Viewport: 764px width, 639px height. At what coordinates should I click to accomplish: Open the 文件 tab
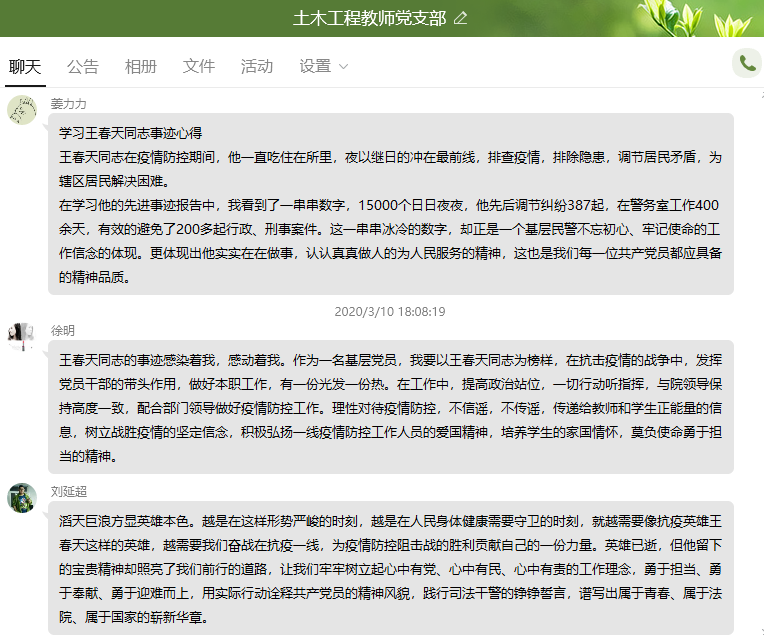(199, 67)
